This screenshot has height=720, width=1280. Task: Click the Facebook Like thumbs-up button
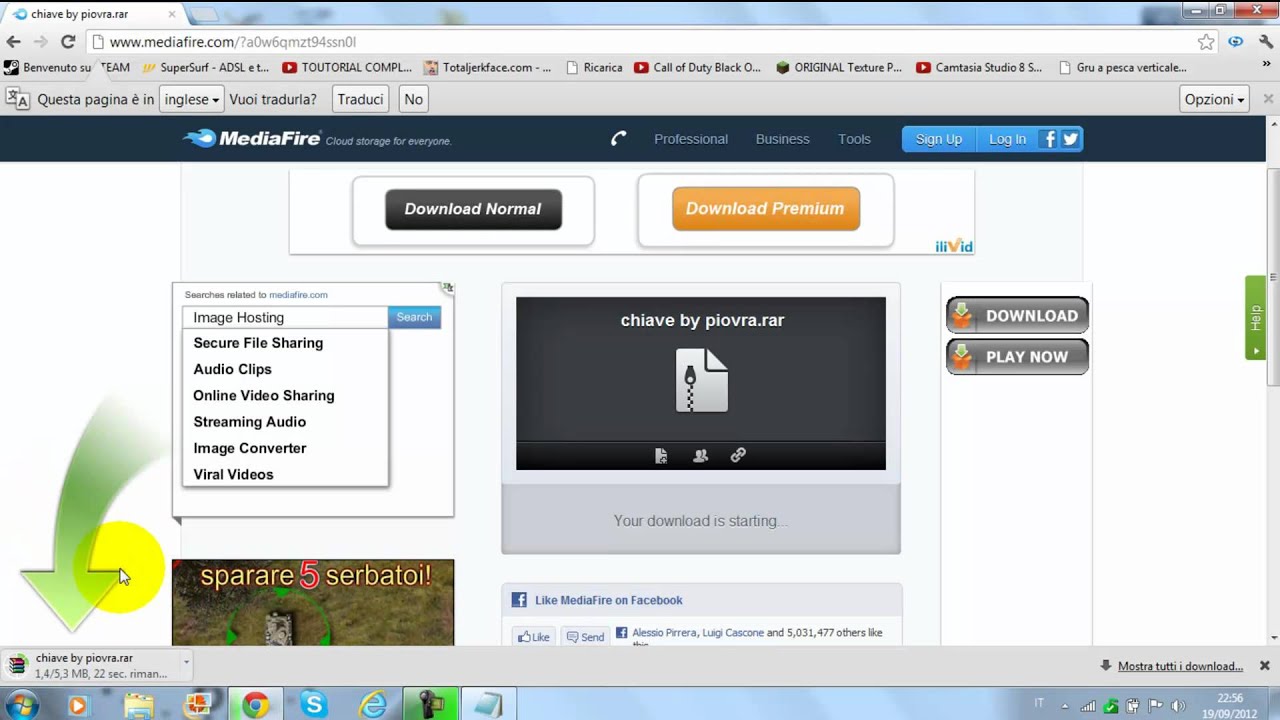coord(532,636)
